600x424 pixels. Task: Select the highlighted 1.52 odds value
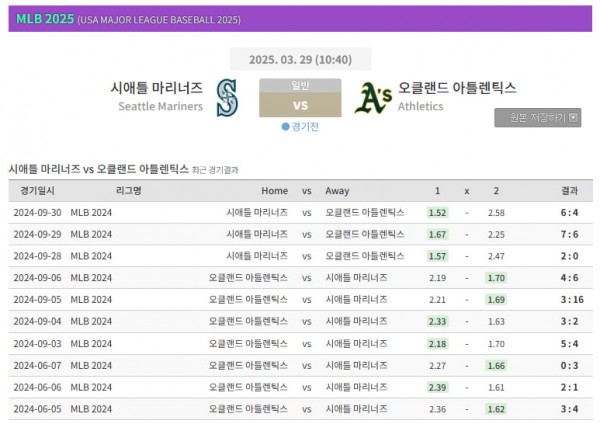(x=437, y=212)
